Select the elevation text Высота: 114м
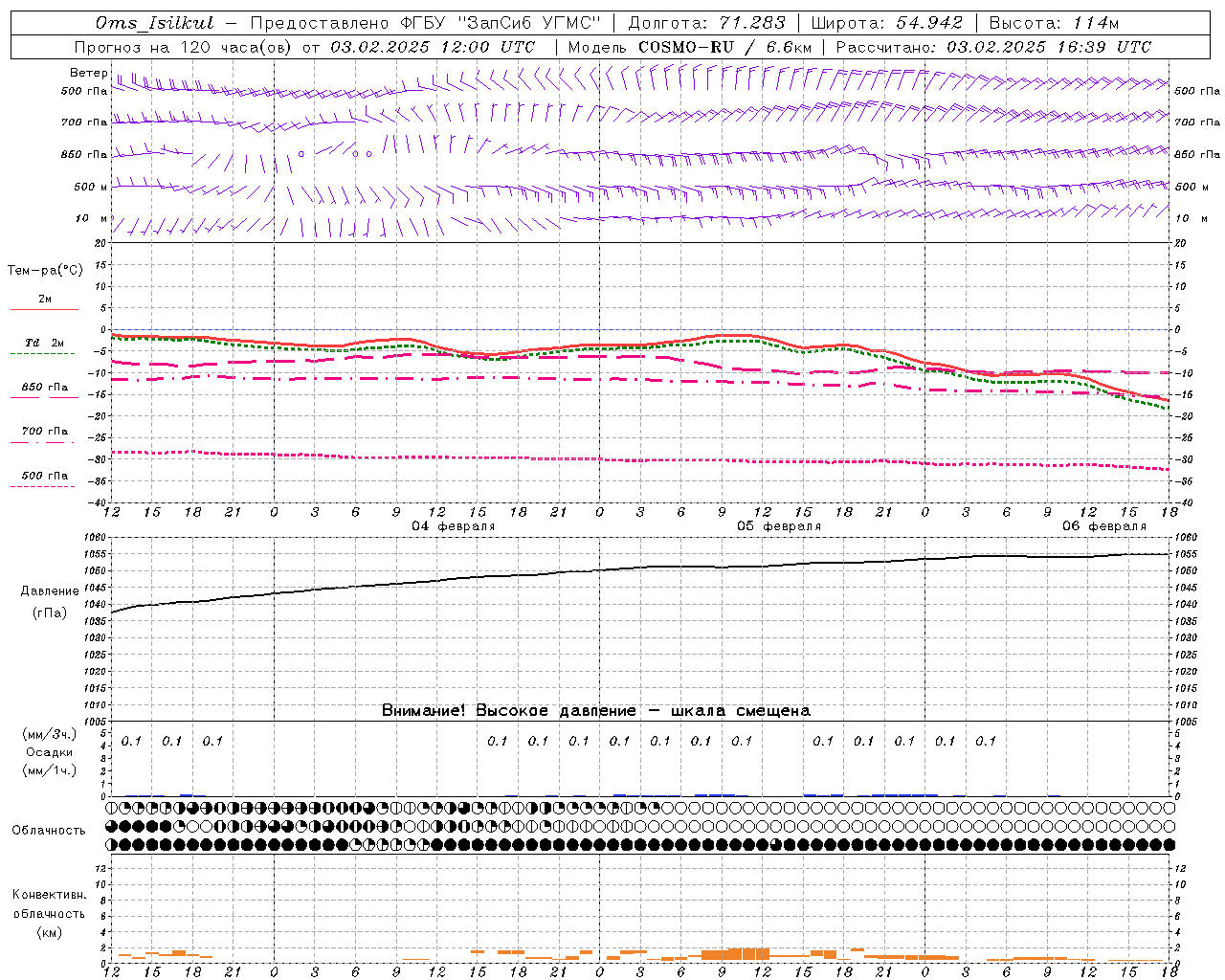The width and height of the screenshot is (1225, 980). [1054, 23]
